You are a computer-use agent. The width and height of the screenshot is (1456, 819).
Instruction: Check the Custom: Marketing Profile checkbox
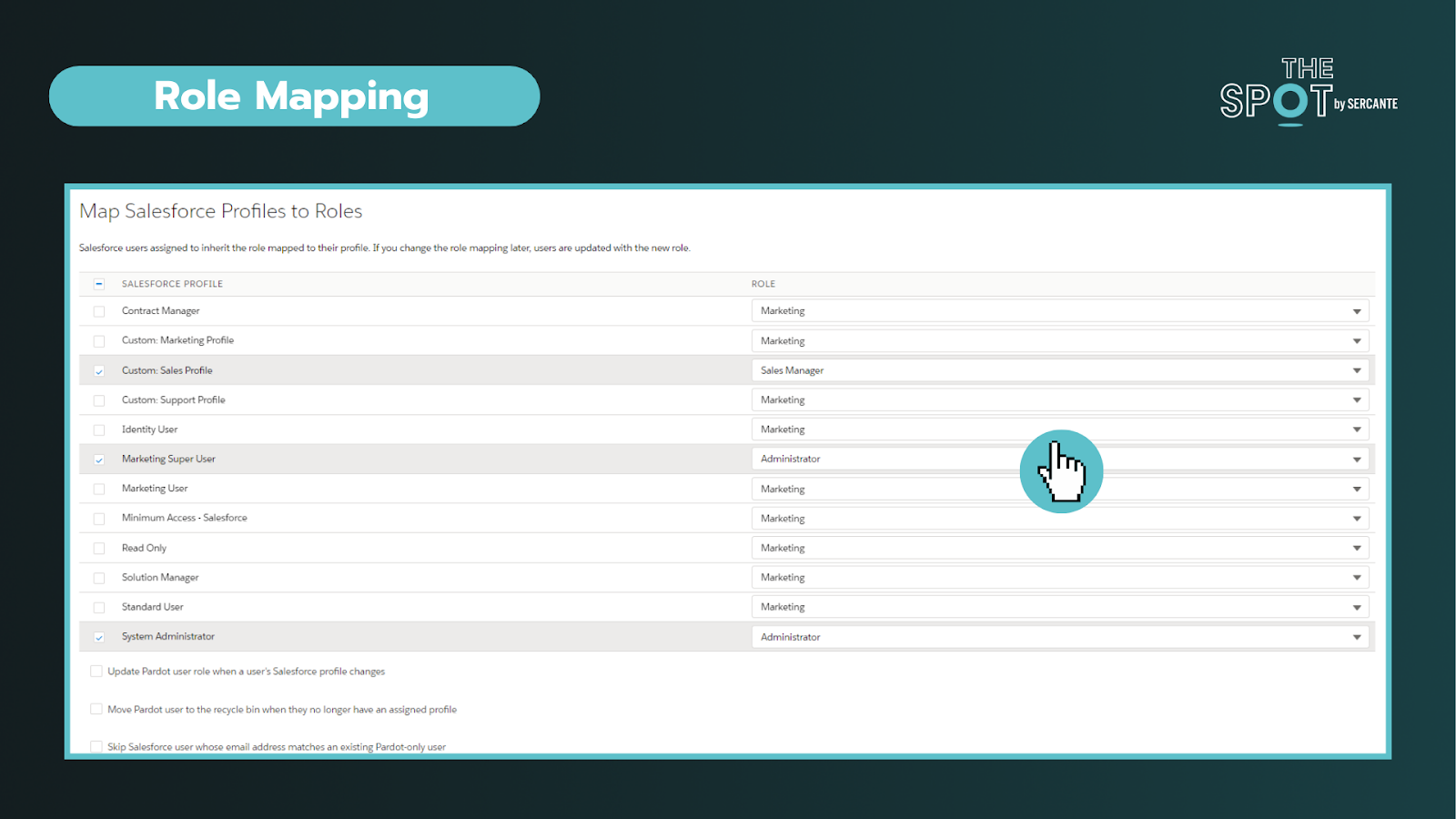tap(99, 341)
